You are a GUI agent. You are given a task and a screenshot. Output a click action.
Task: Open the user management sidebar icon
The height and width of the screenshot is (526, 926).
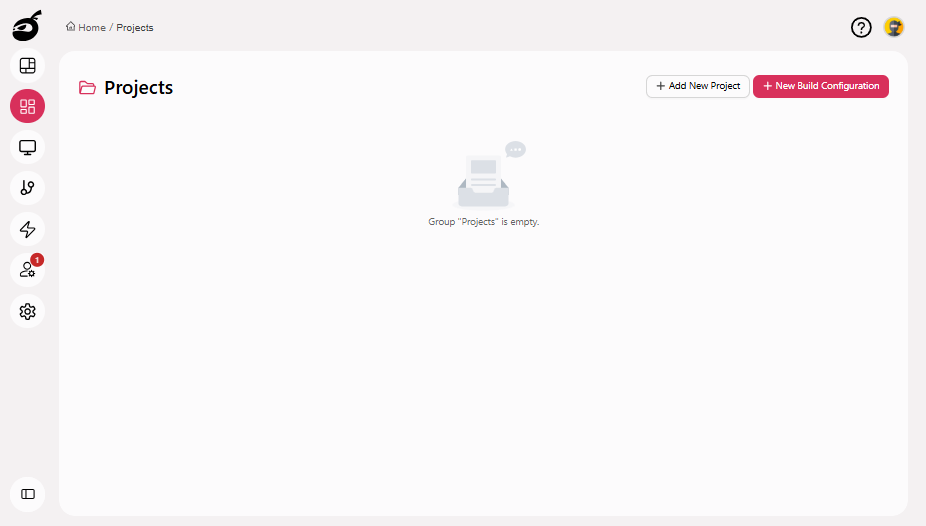(26, 270)
